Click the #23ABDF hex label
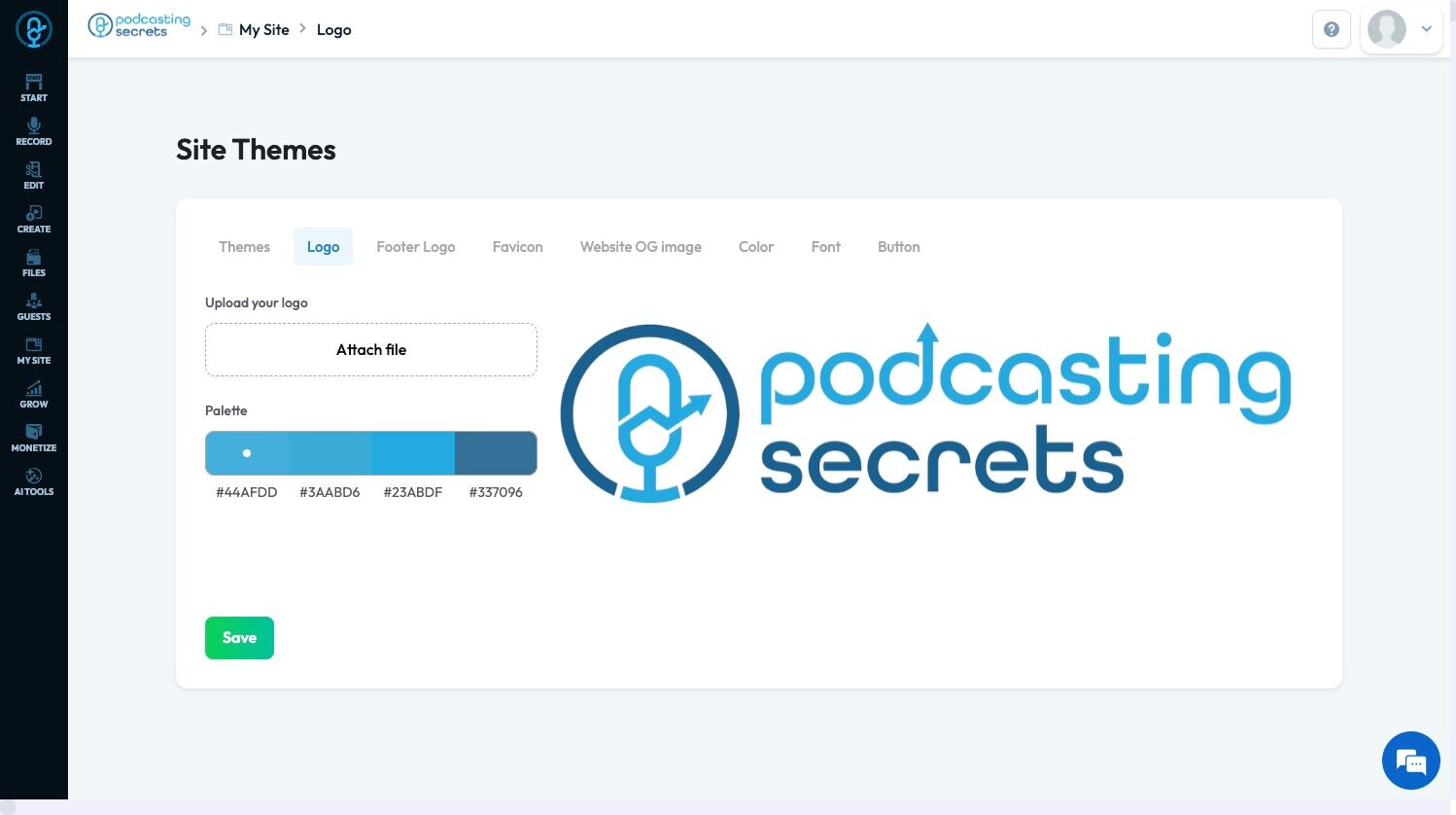 coord(413,492)
